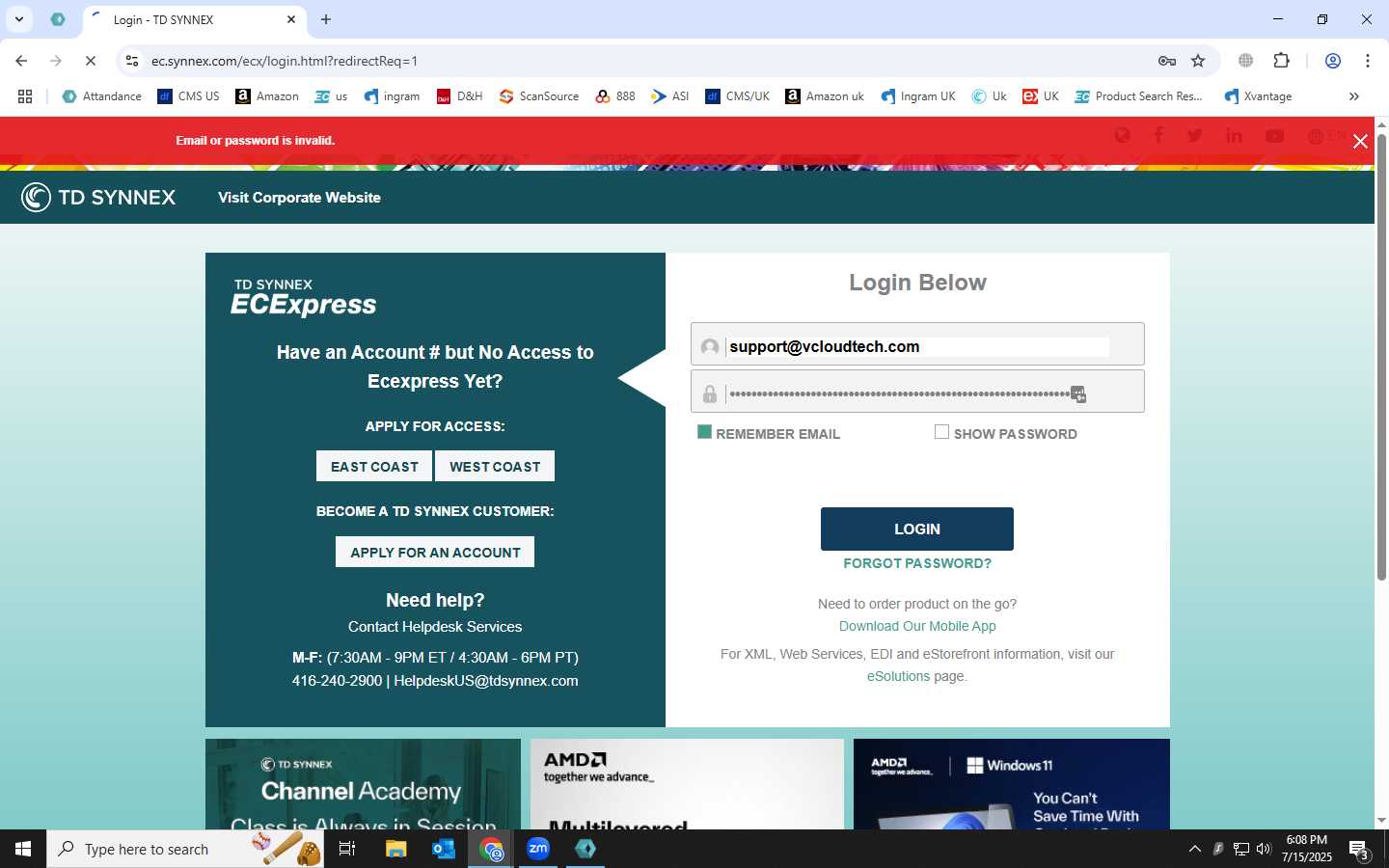Open the Xvantage bookmark
This screenshot has width=1389, height=868.
click(x=1258, y=96)
